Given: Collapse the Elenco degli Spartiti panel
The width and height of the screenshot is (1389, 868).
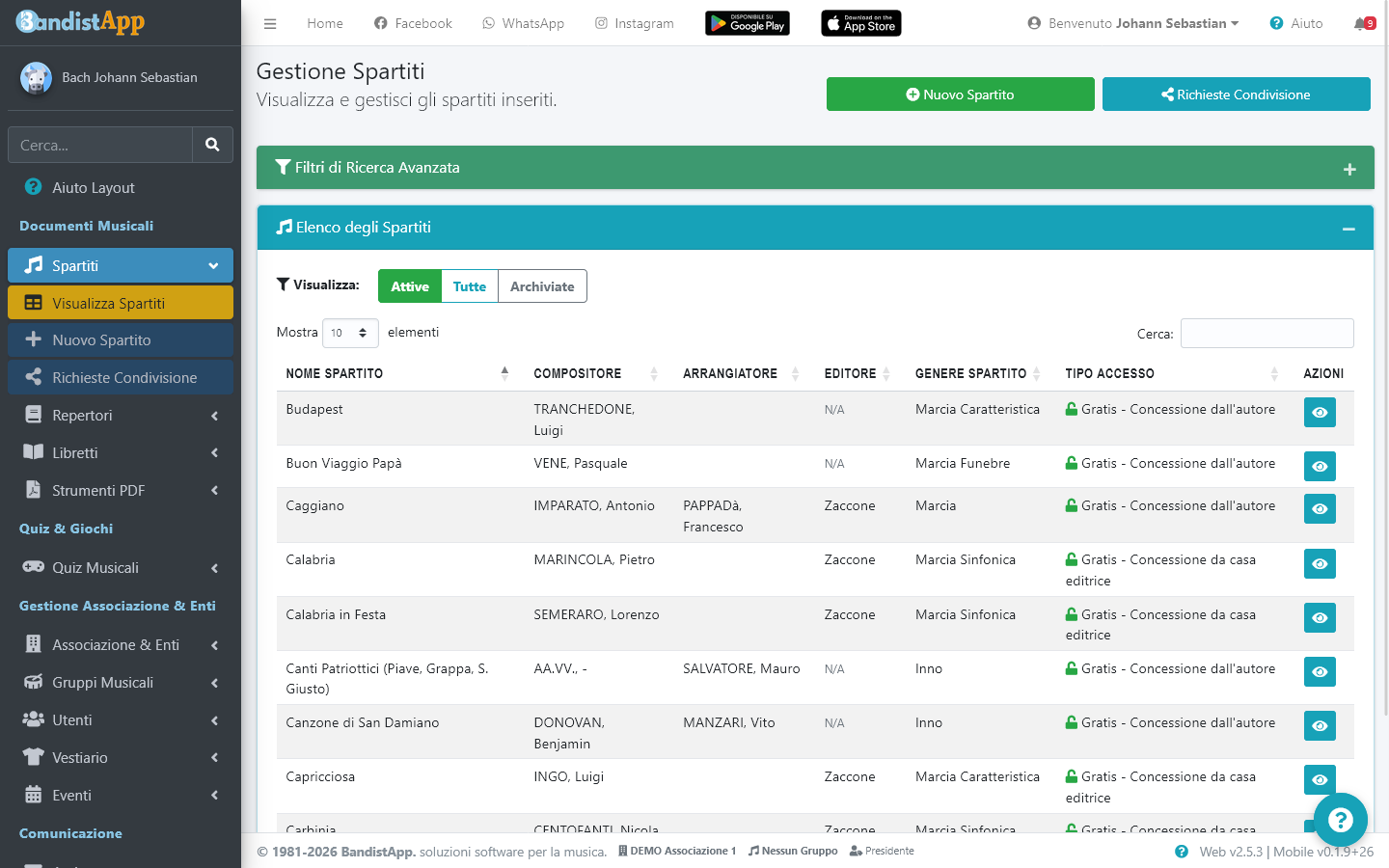Looking at the screenshot, I should (1348, 229).
